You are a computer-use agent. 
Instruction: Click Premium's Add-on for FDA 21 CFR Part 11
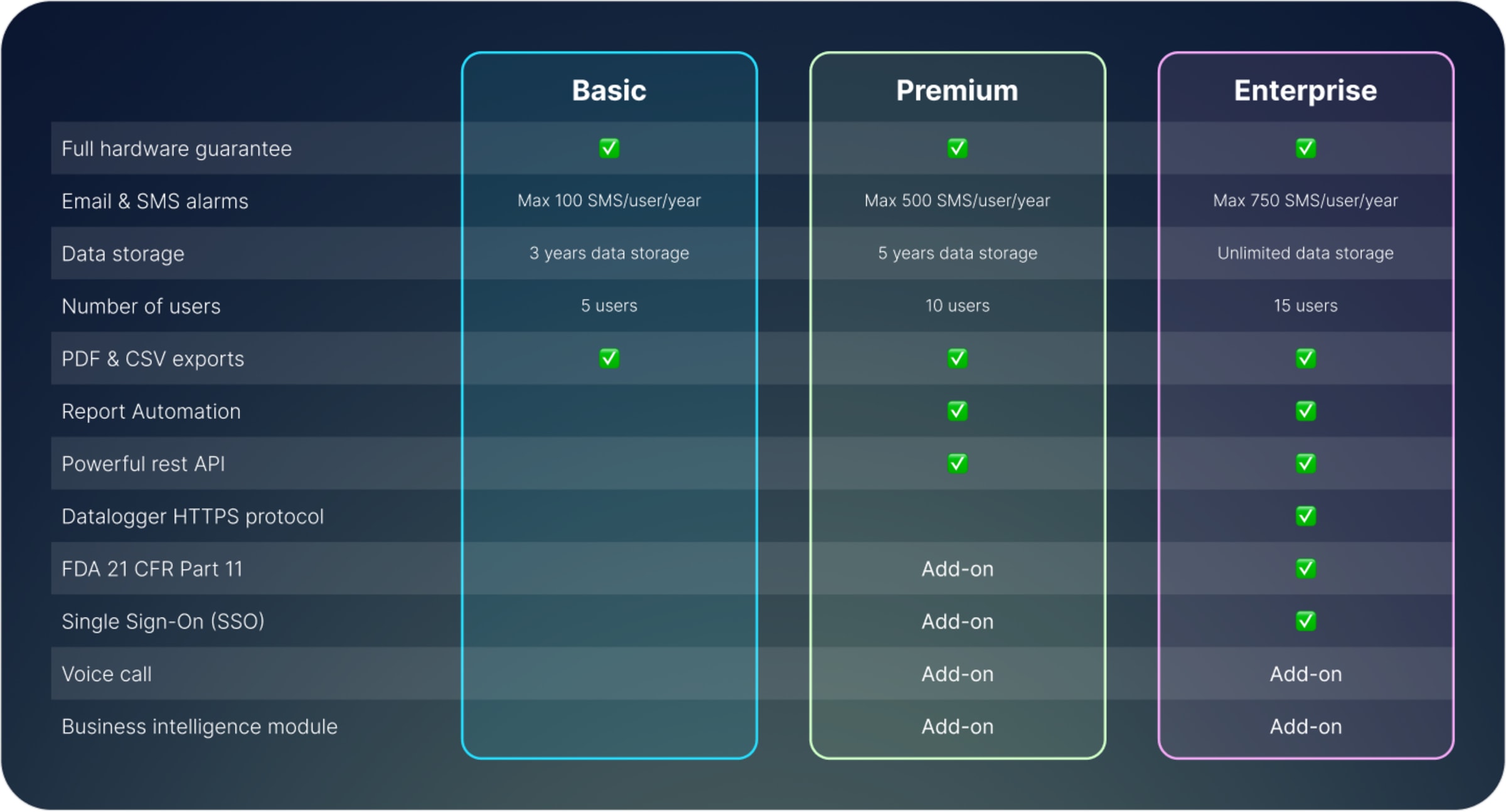click(957, 569)
